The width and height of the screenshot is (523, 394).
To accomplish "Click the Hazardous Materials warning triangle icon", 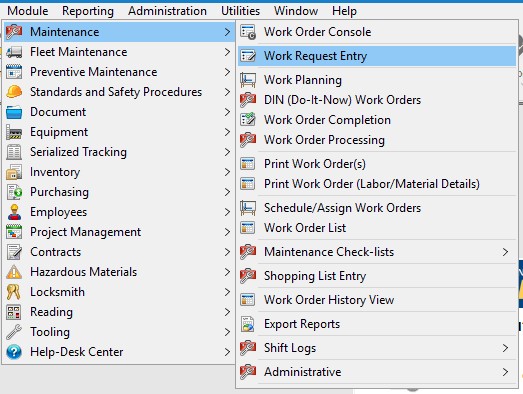I will coord(14,272).
